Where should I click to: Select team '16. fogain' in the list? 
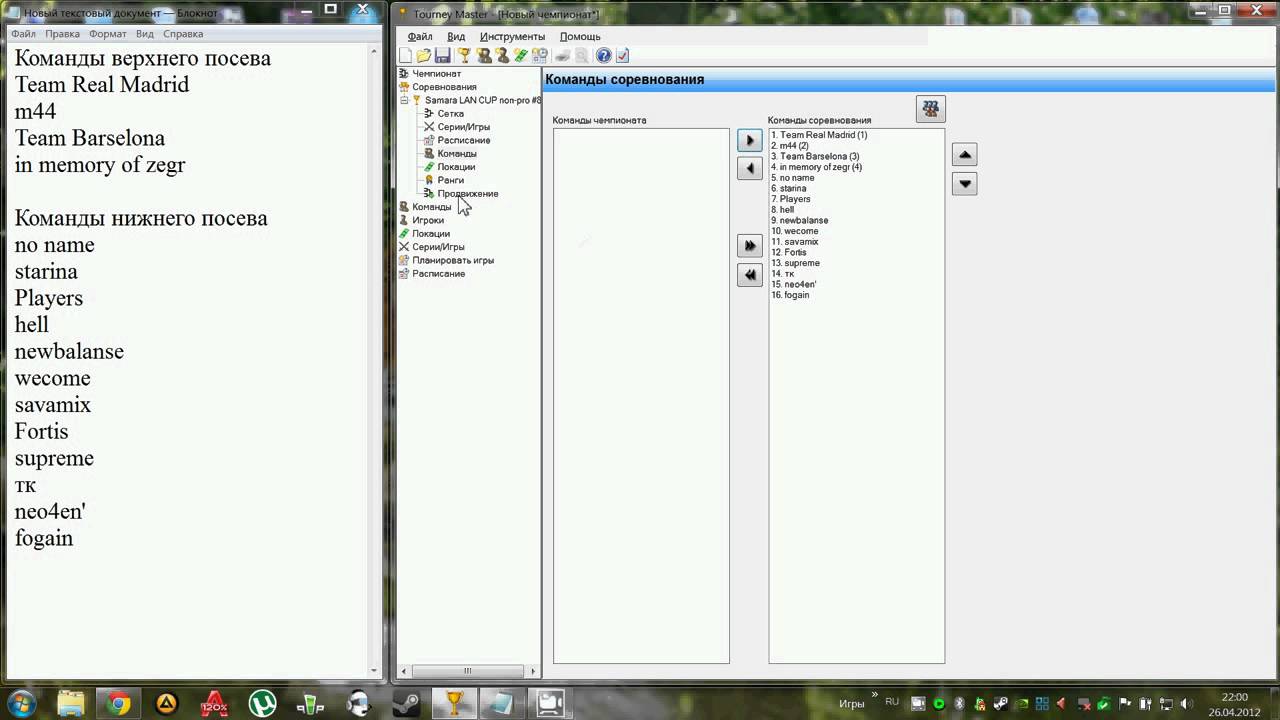790,295
